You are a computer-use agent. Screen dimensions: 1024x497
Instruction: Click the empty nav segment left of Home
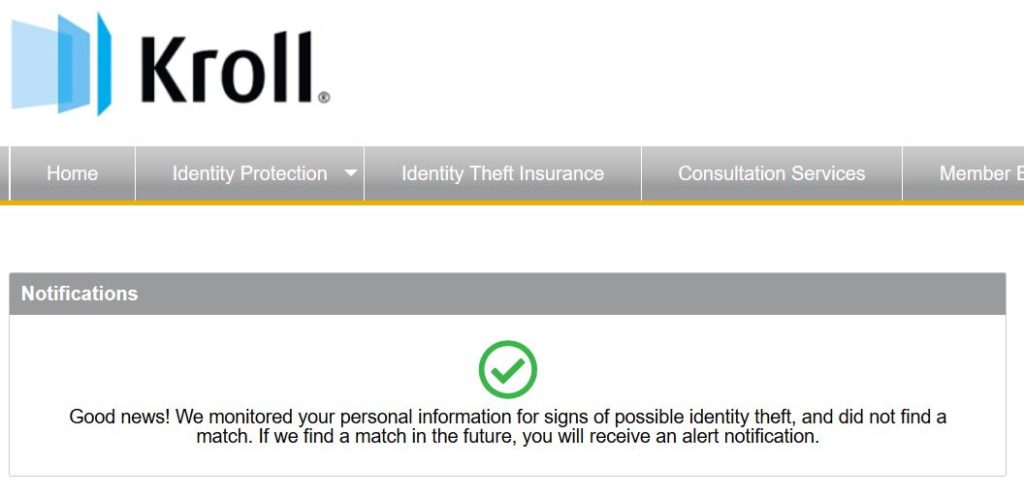pos(4,173)
